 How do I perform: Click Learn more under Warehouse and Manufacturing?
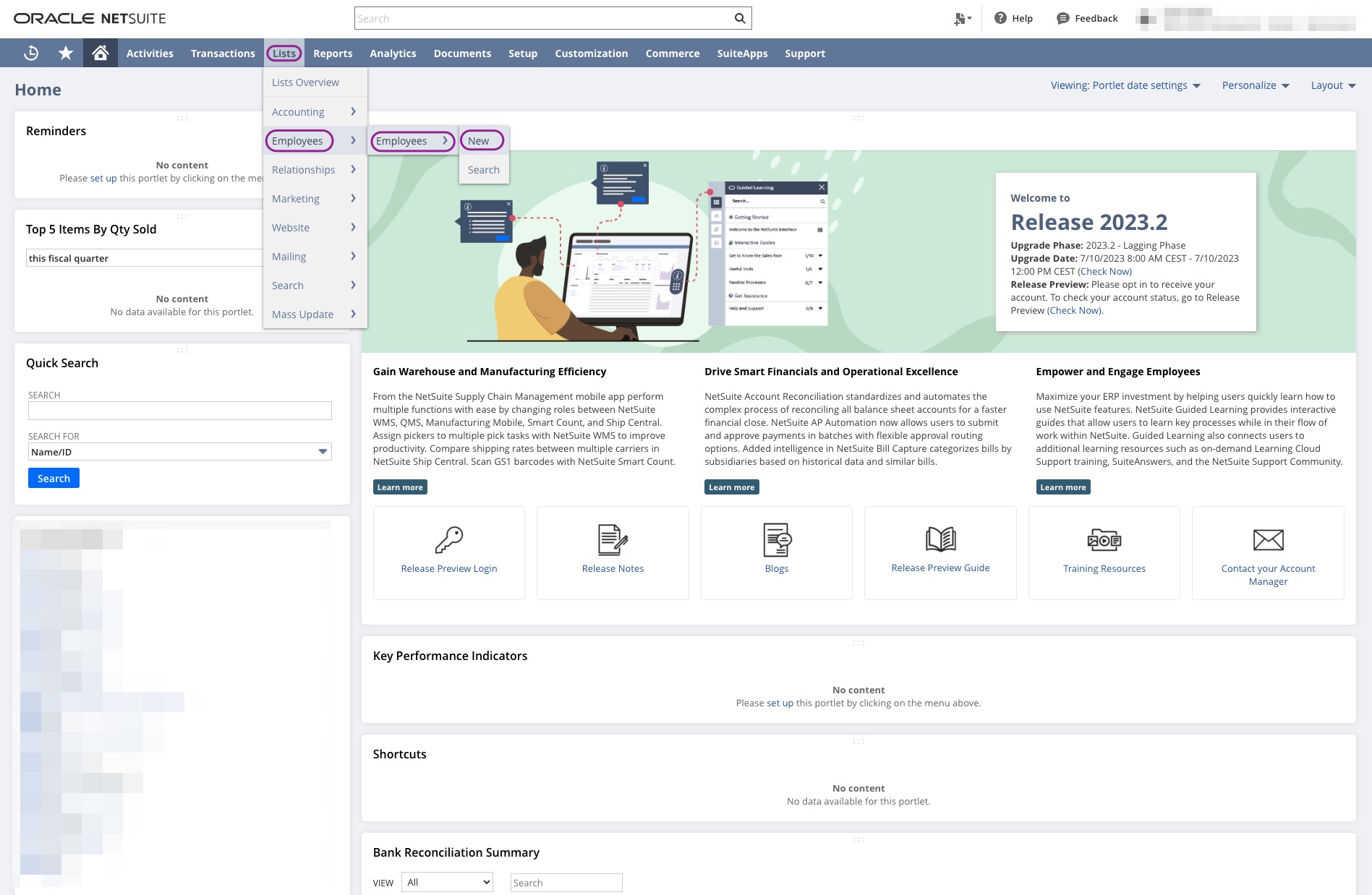(400, 487)
